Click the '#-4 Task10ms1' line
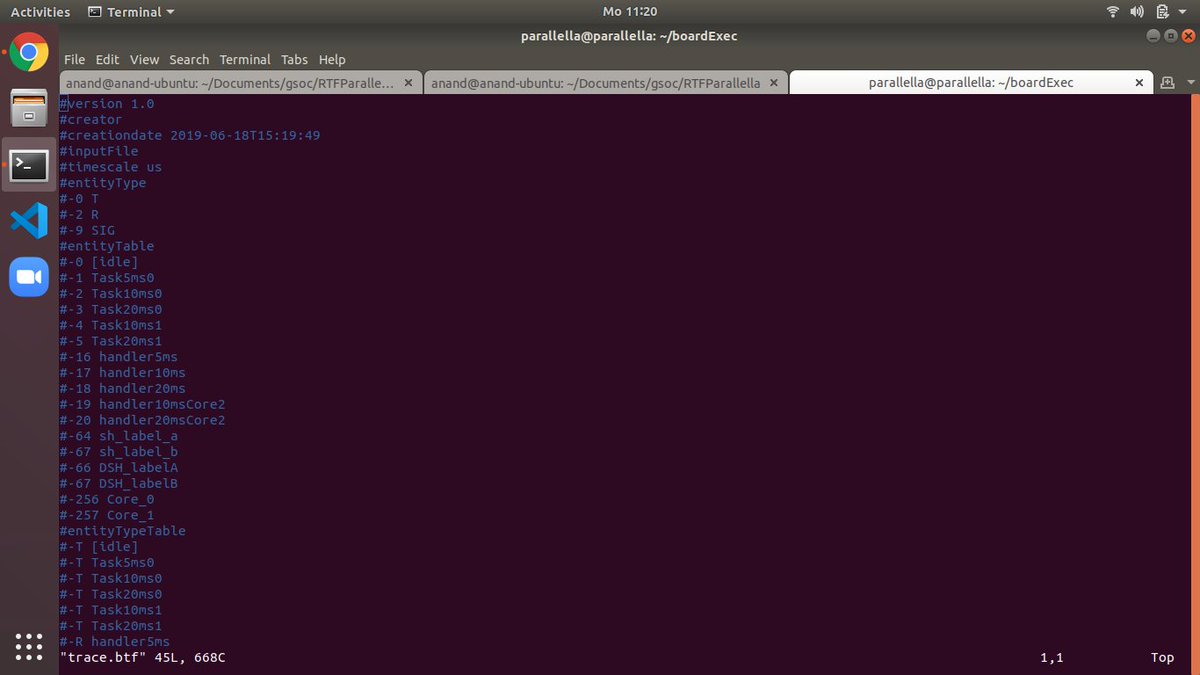This screenshot has height=675, width=1200. tap(111, 325)
